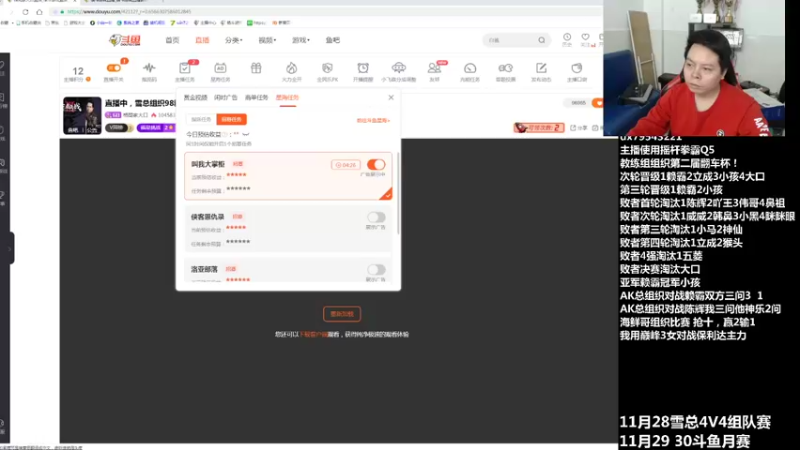Viewport: 800px width, 450px height.
Task: Open the friends icon with new badge
Action: coord(434,68)
